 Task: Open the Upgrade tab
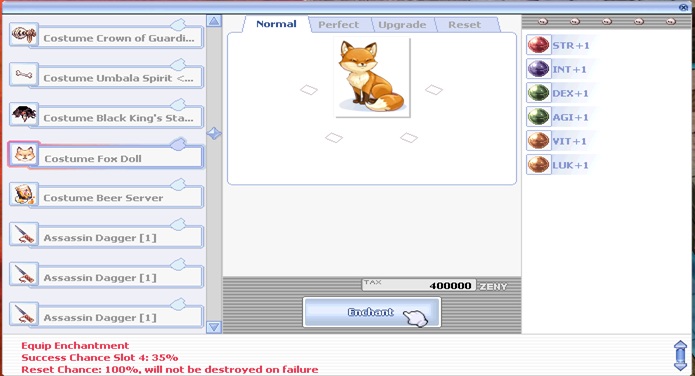[402, 25]
